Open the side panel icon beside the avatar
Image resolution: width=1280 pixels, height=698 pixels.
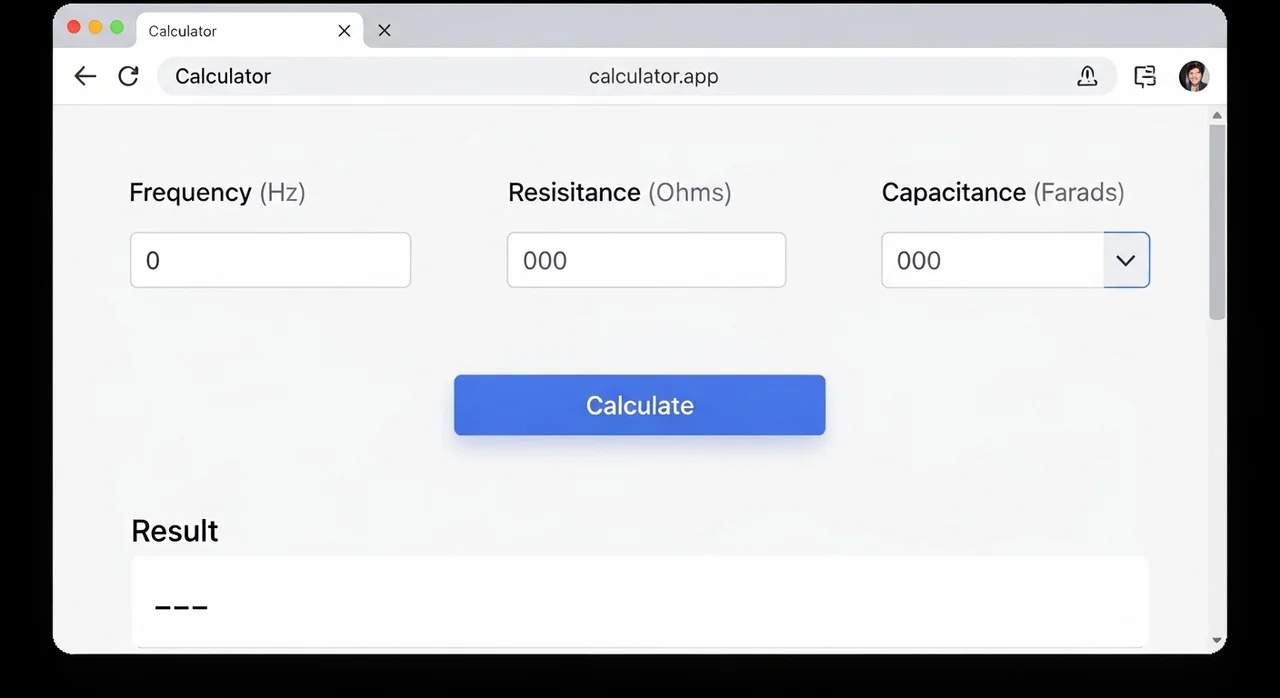(x=1145, y=76)
